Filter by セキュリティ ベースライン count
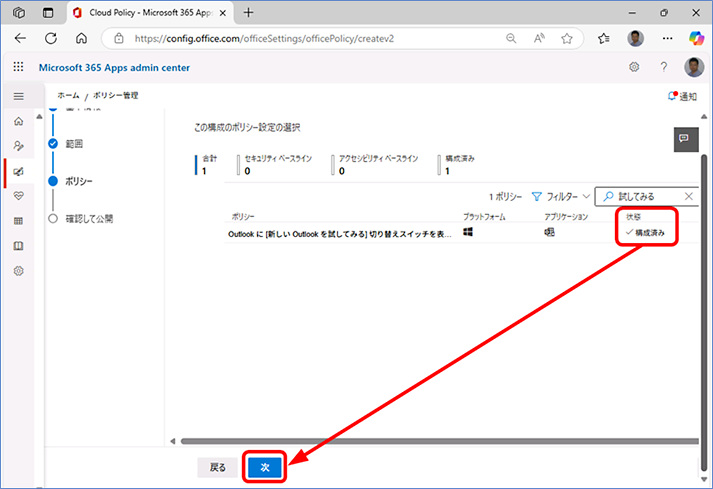 276,165
